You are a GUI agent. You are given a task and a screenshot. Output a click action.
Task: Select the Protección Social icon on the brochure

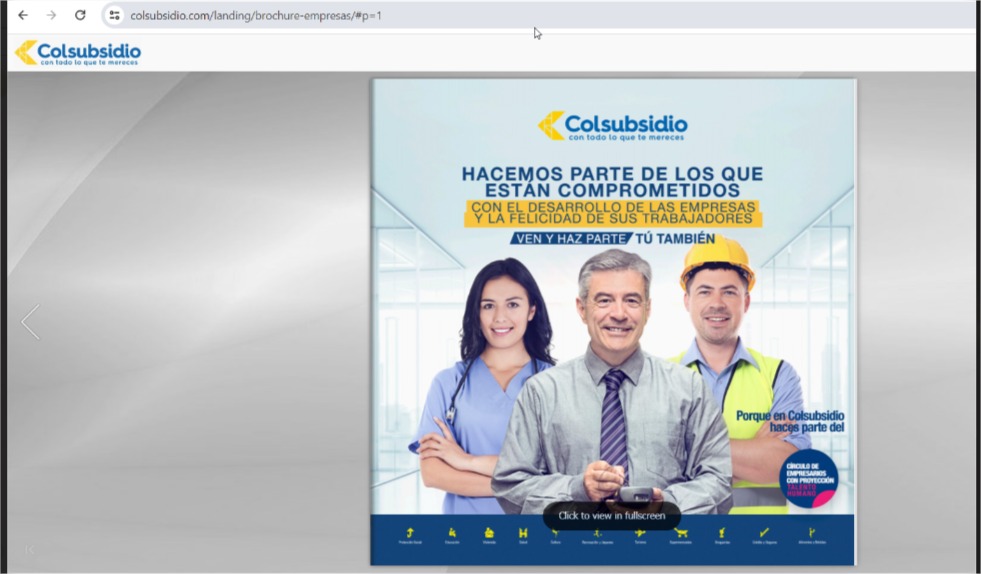pos(409,533)
